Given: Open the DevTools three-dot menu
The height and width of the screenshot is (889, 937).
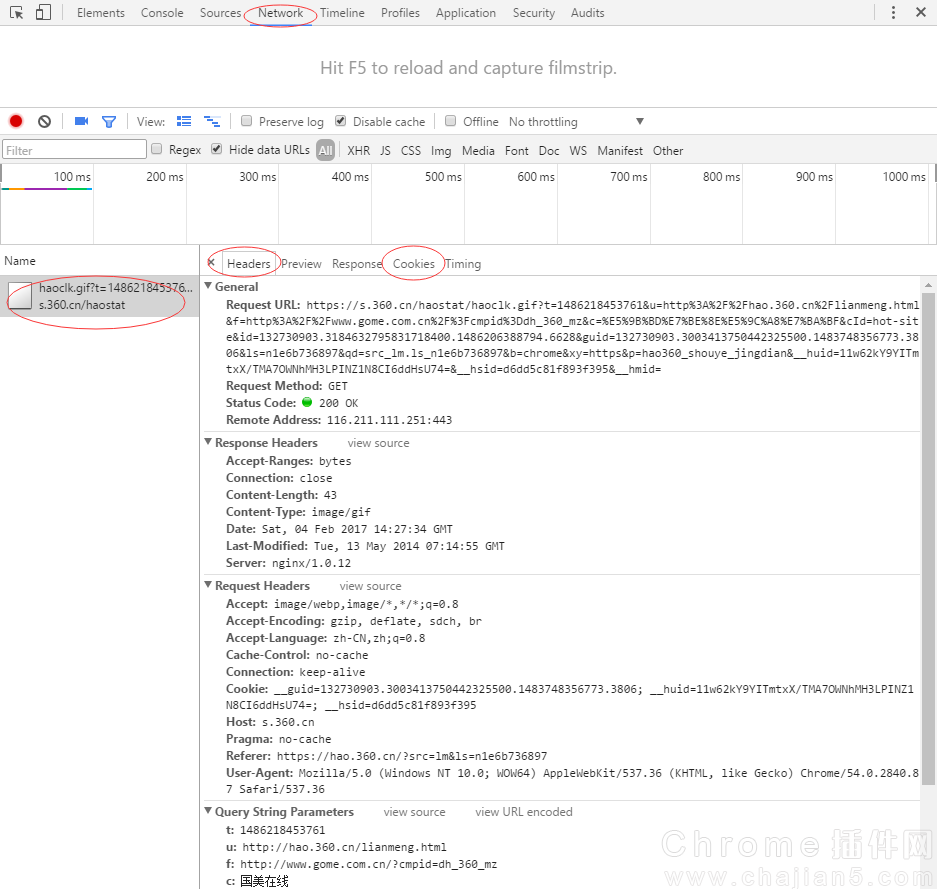Looking at the screenshot, I should (x=893, y=13).
